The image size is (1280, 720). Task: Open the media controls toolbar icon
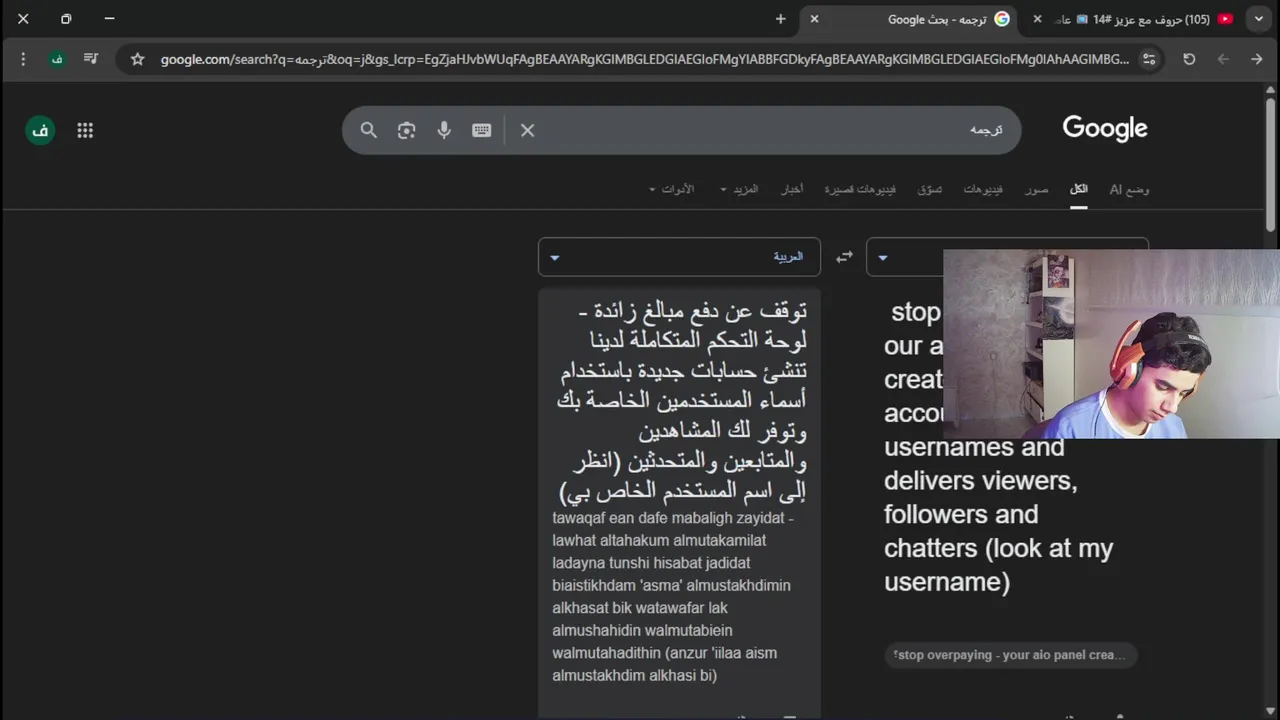click(91, 59)
